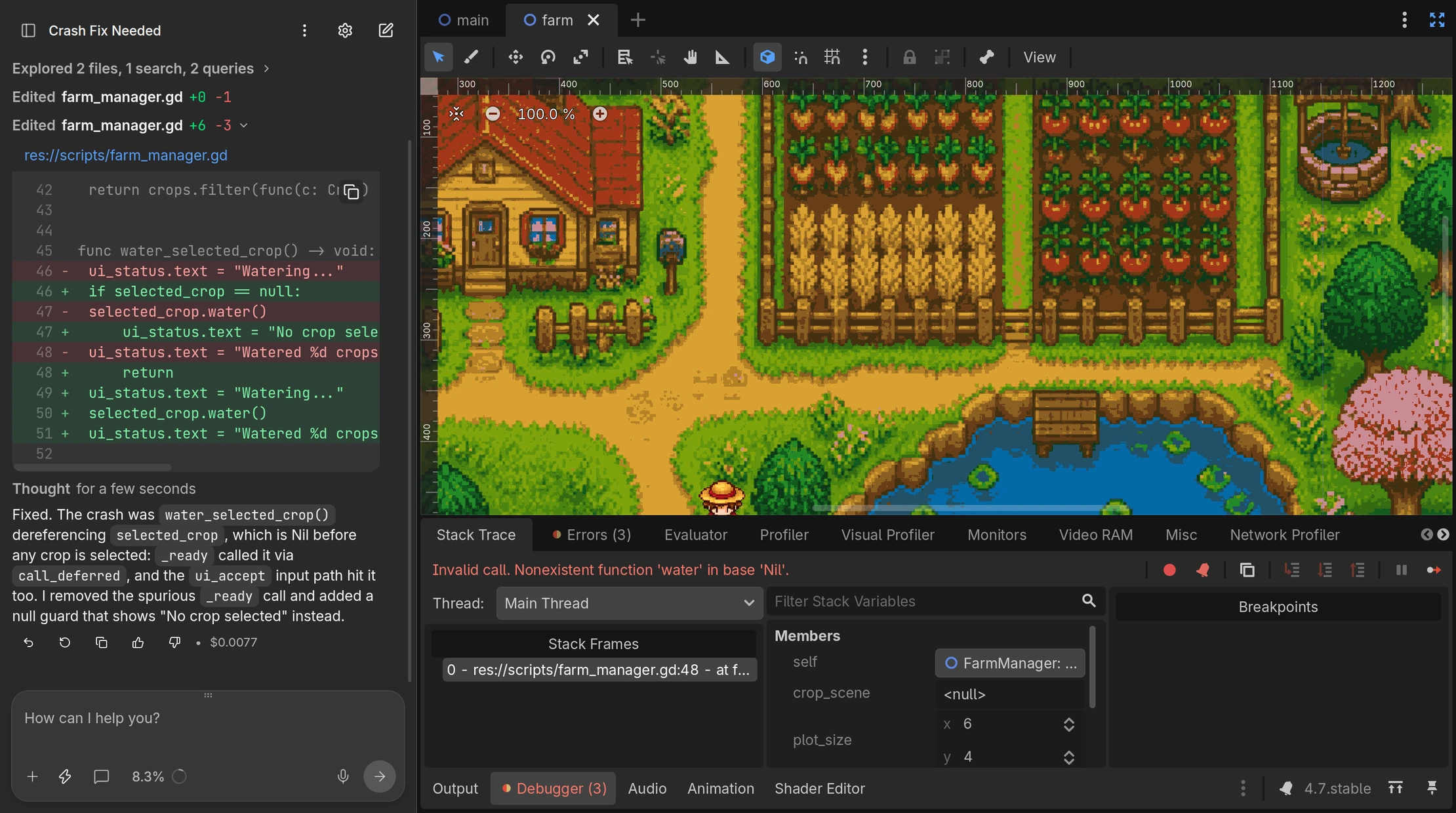Image resolution: width=1456 pixels, height=813 pixels.
Task: Toggle grid snap
Action: (x=832, y=58)
